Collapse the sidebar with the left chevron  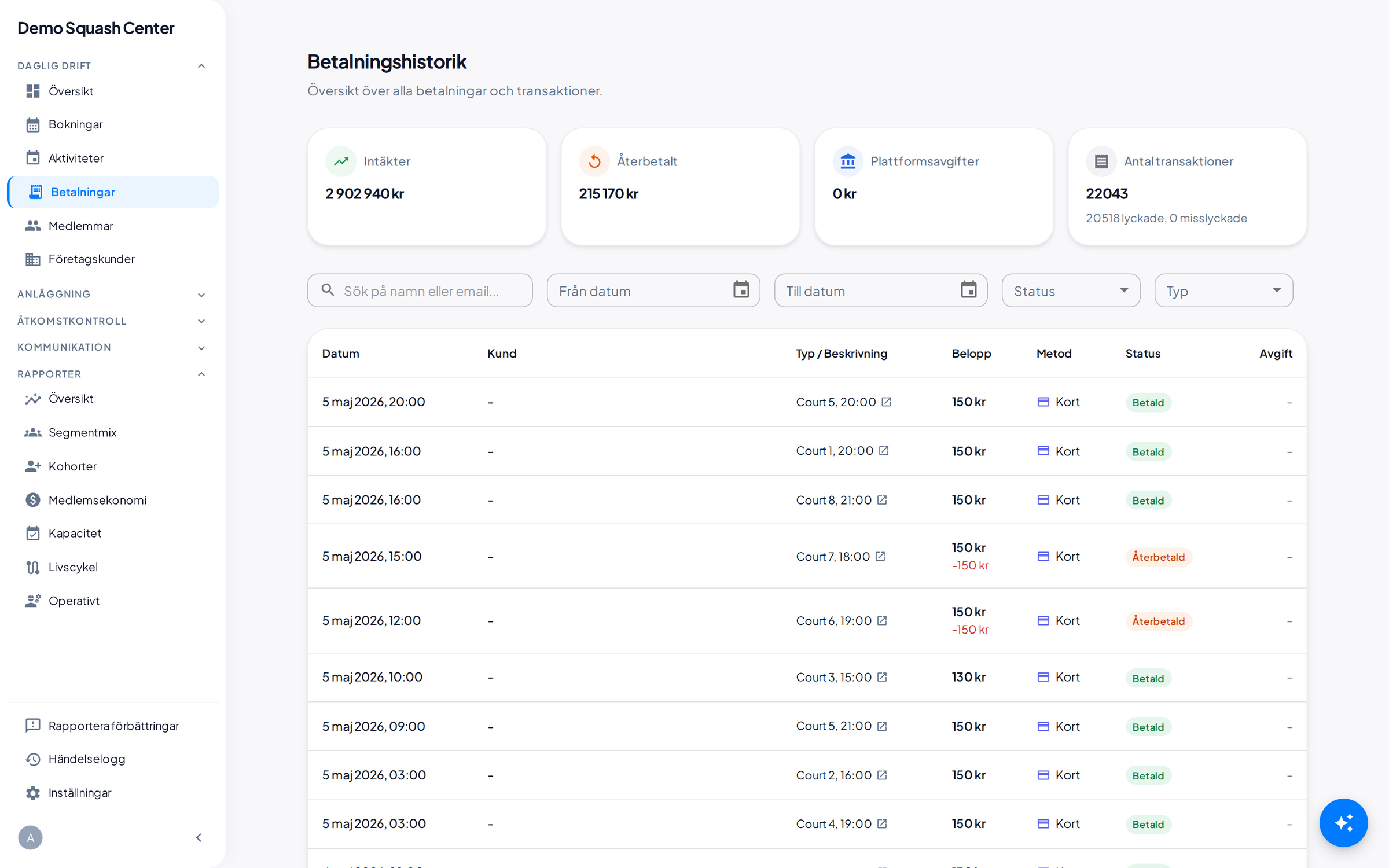click(x=199, y=837)
